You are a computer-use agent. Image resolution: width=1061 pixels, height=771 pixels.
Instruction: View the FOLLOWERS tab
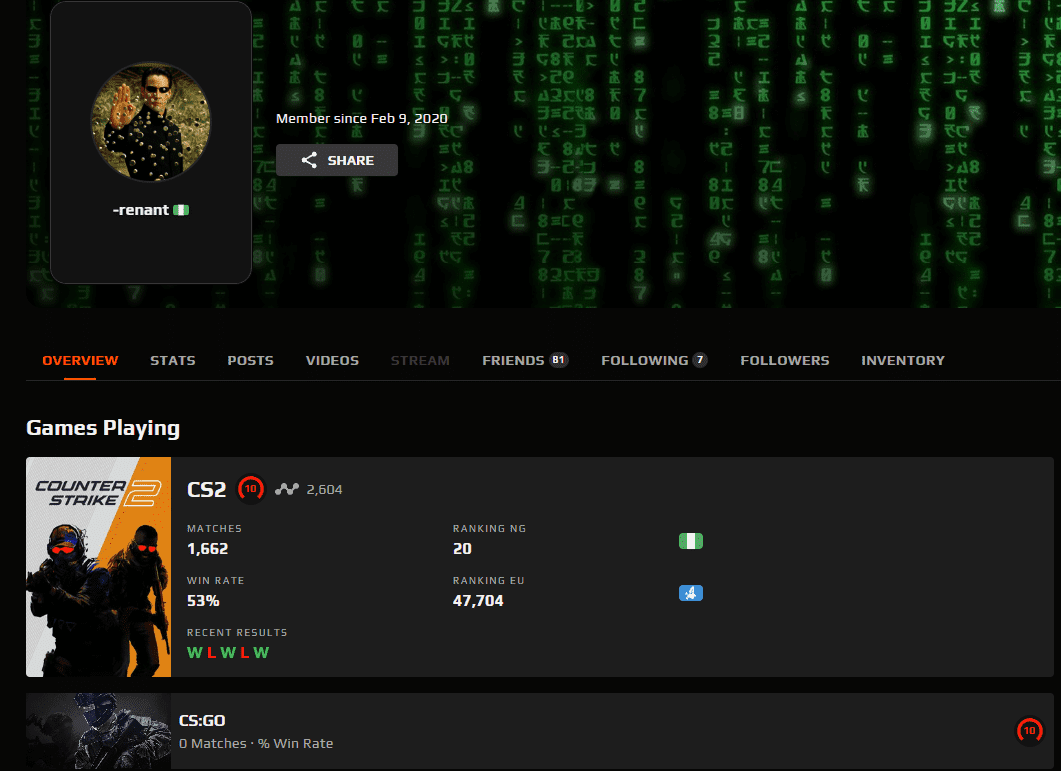pos(784,360)
